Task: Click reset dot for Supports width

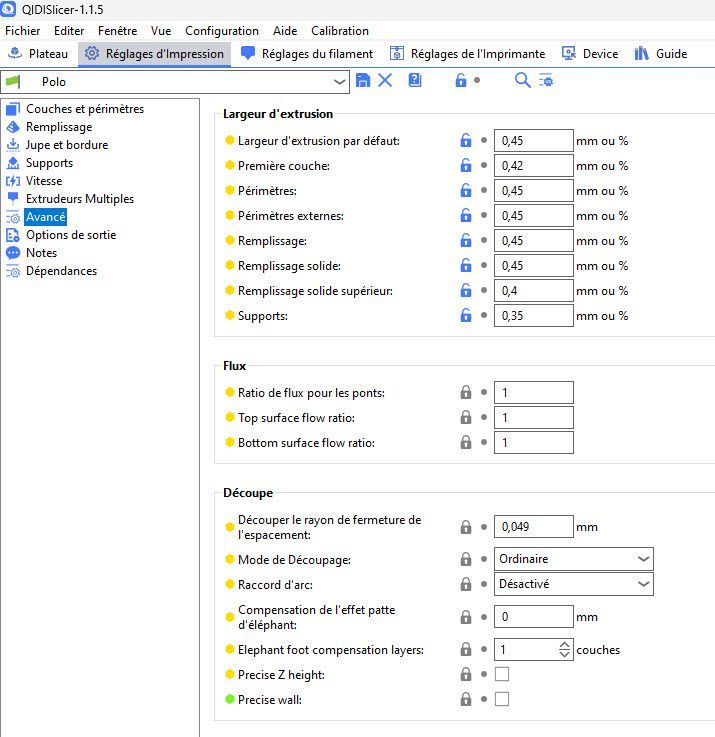Action: tap(484, 315)
